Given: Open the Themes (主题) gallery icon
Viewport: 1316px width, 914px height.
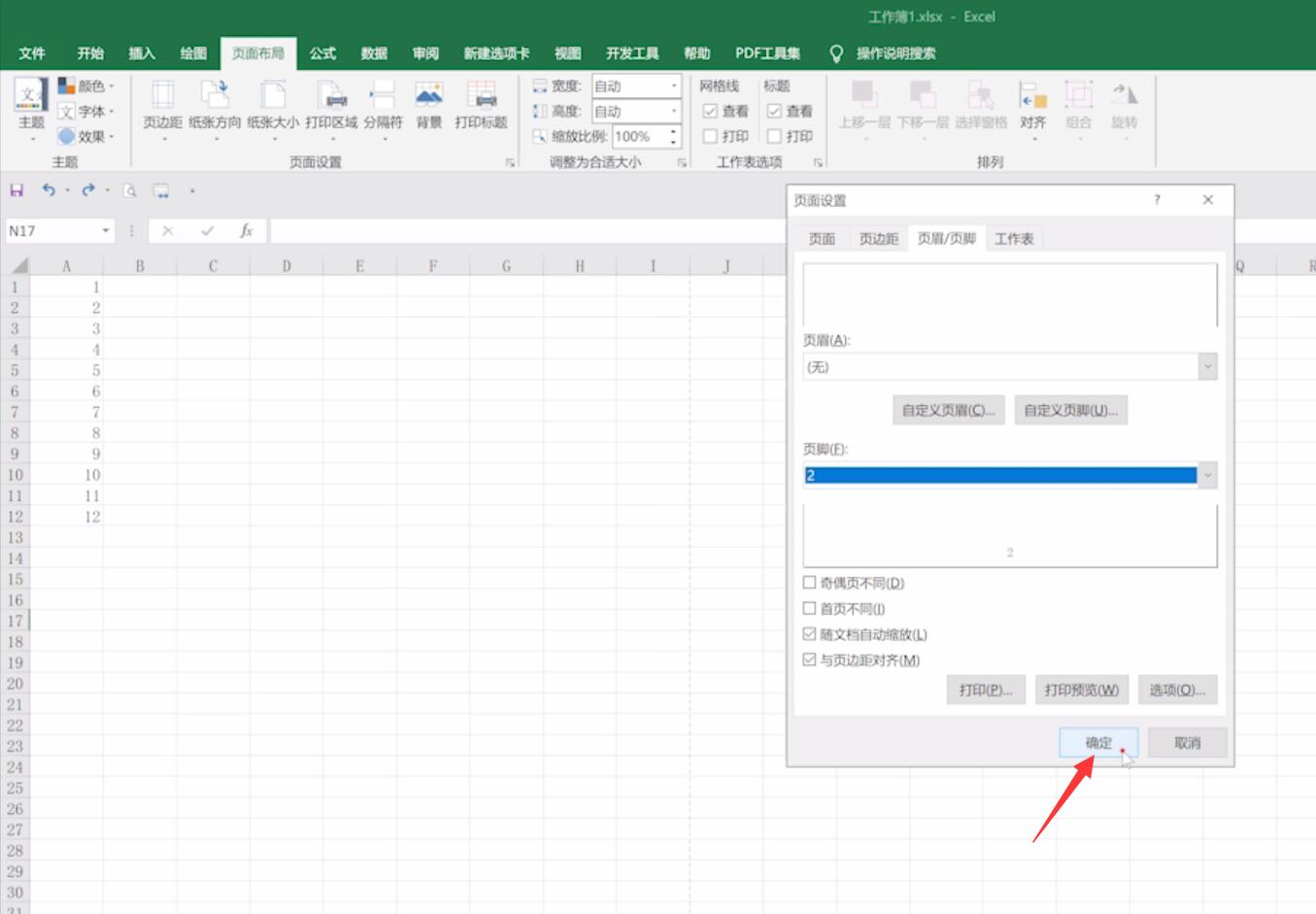Looking at the screenshot, I should coord(31,95).
